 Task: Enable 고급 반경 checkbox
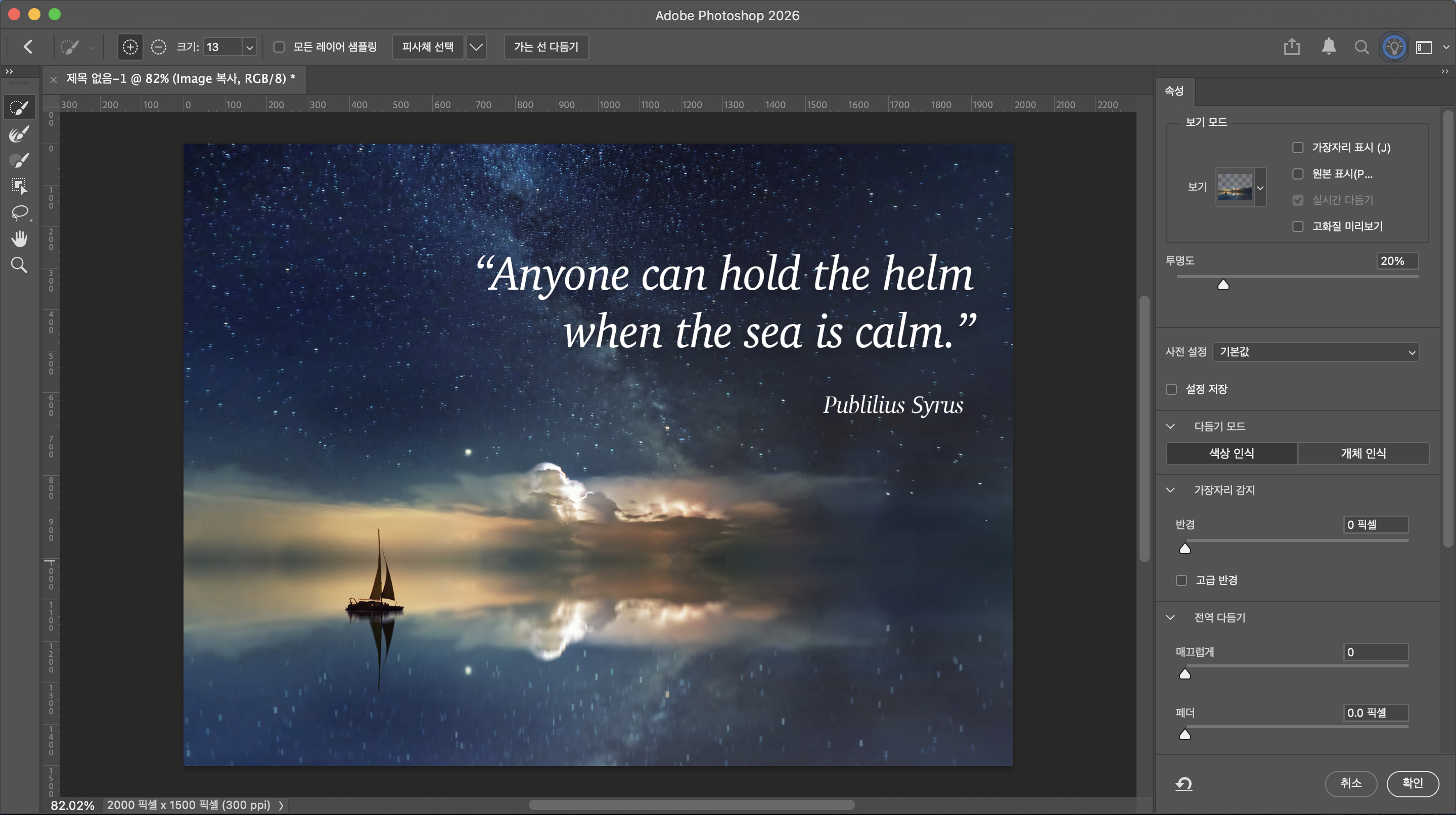[1181, 580]
